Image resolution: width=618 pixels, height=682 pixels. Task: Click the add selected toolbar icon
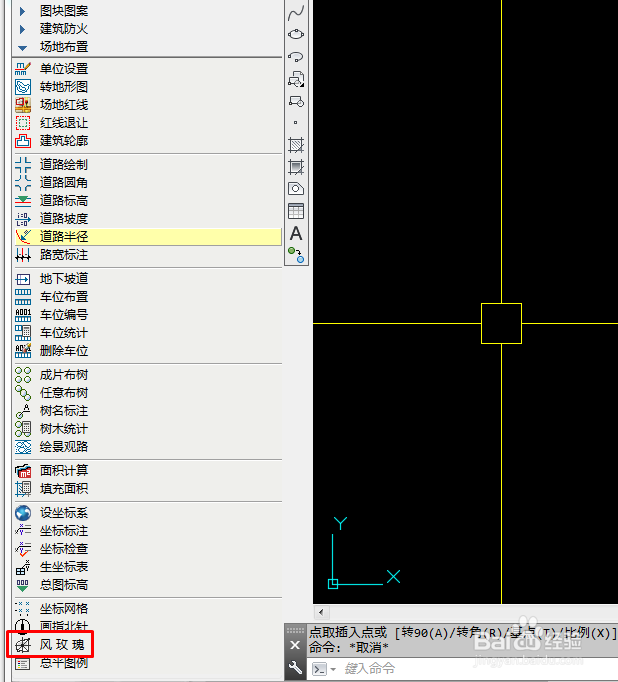(x=296, y=255)
